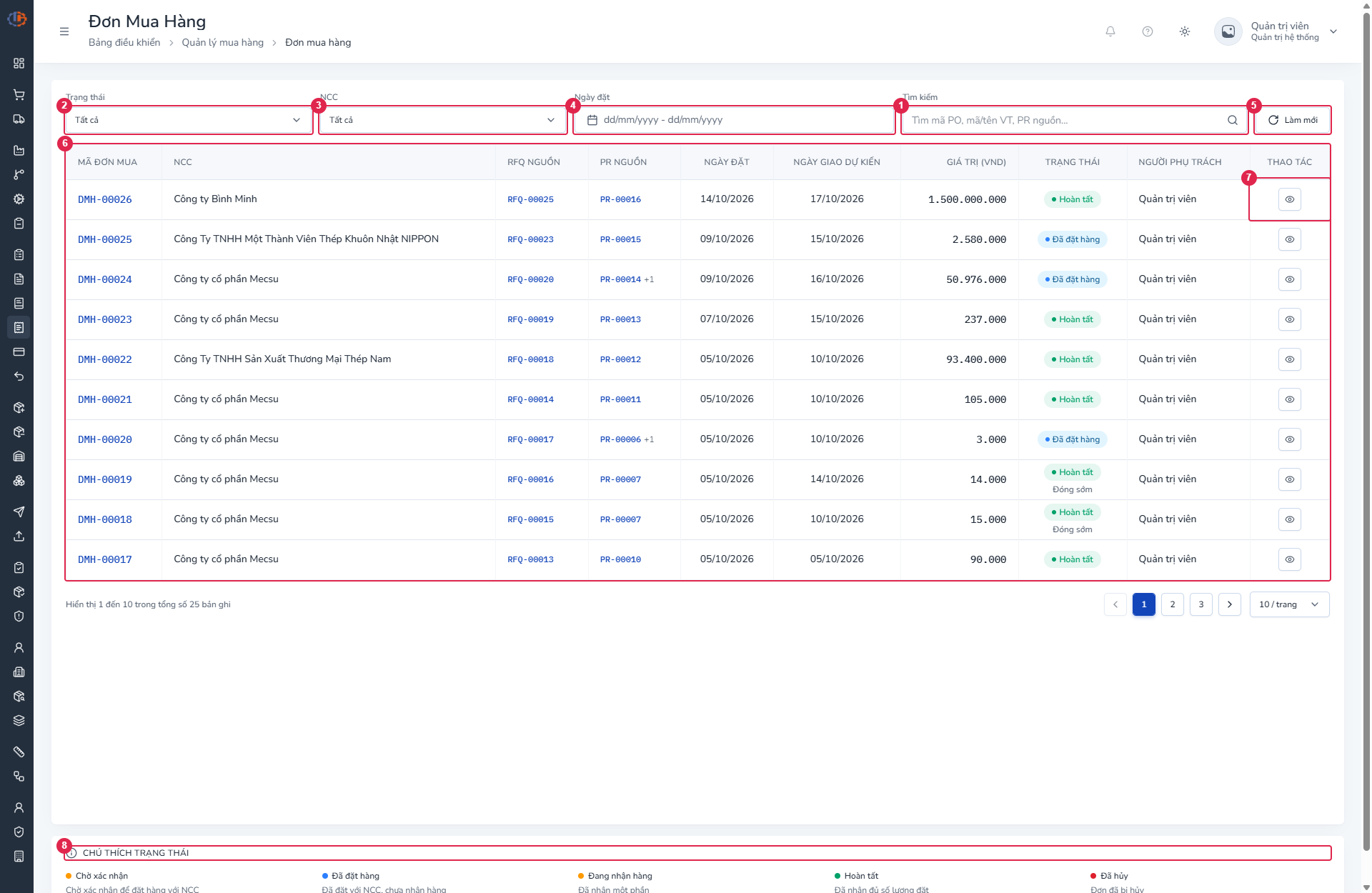This screenshot has height=893, width=1372.
Task: Click the search magnifier icon
Action: pos(1233,120)
